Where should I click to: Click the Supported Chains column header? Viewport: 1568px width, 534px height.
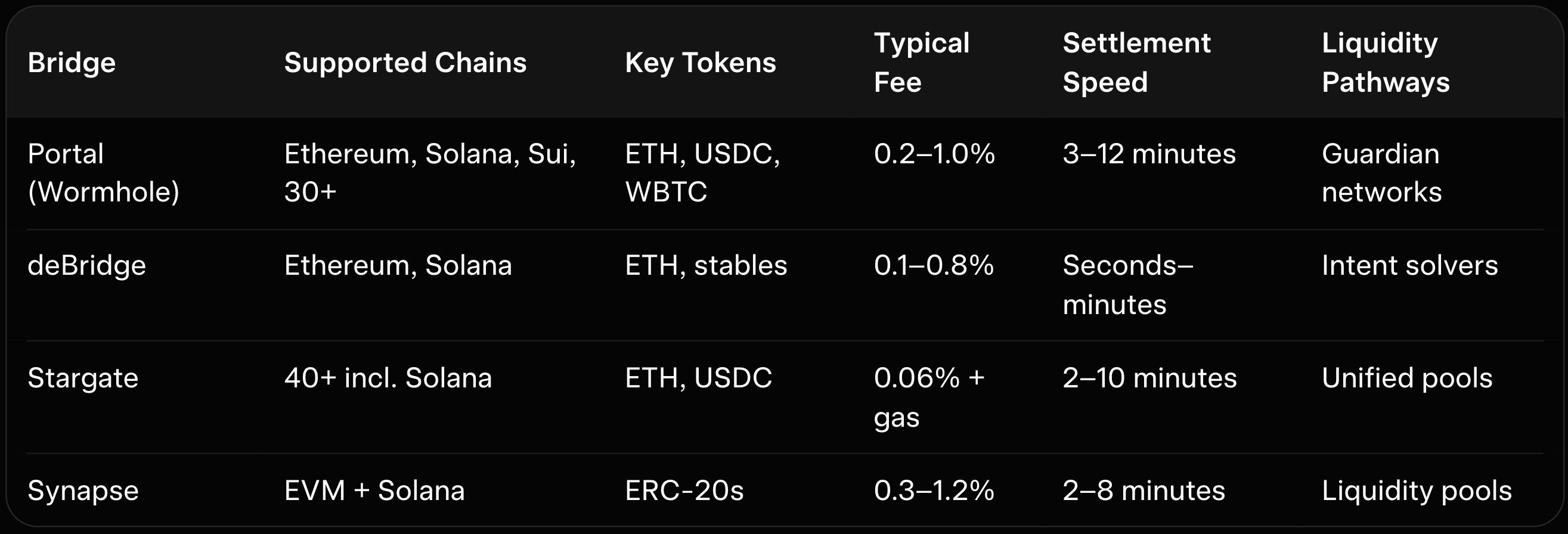[405, 63]
